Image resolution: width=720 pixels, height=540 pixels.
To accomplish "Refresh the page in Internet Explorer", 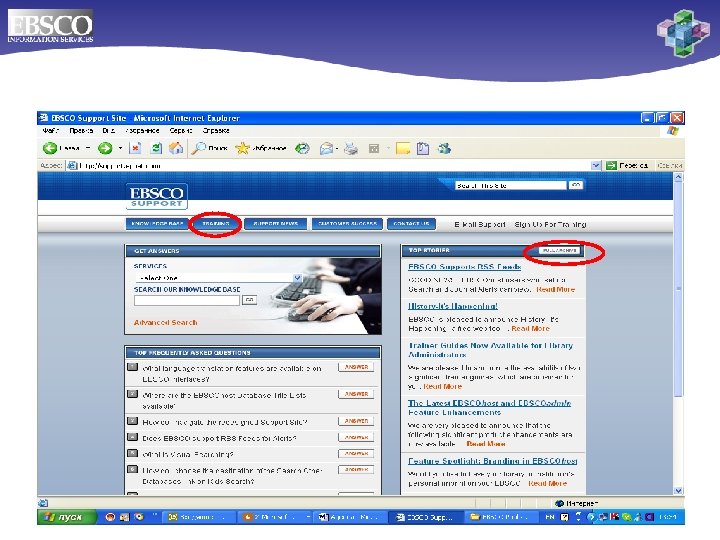I will (156, 148).
